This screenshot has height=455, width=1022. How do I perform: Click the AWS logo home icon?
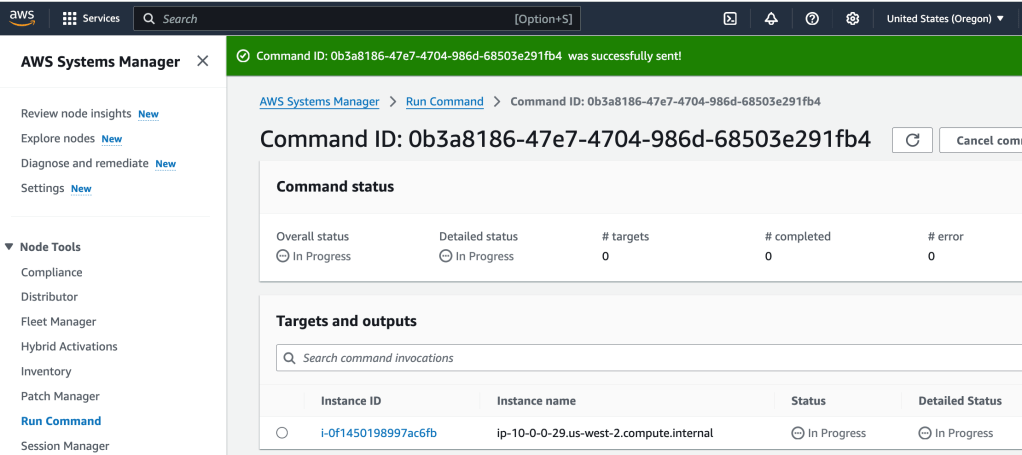[x=23, y=18]
